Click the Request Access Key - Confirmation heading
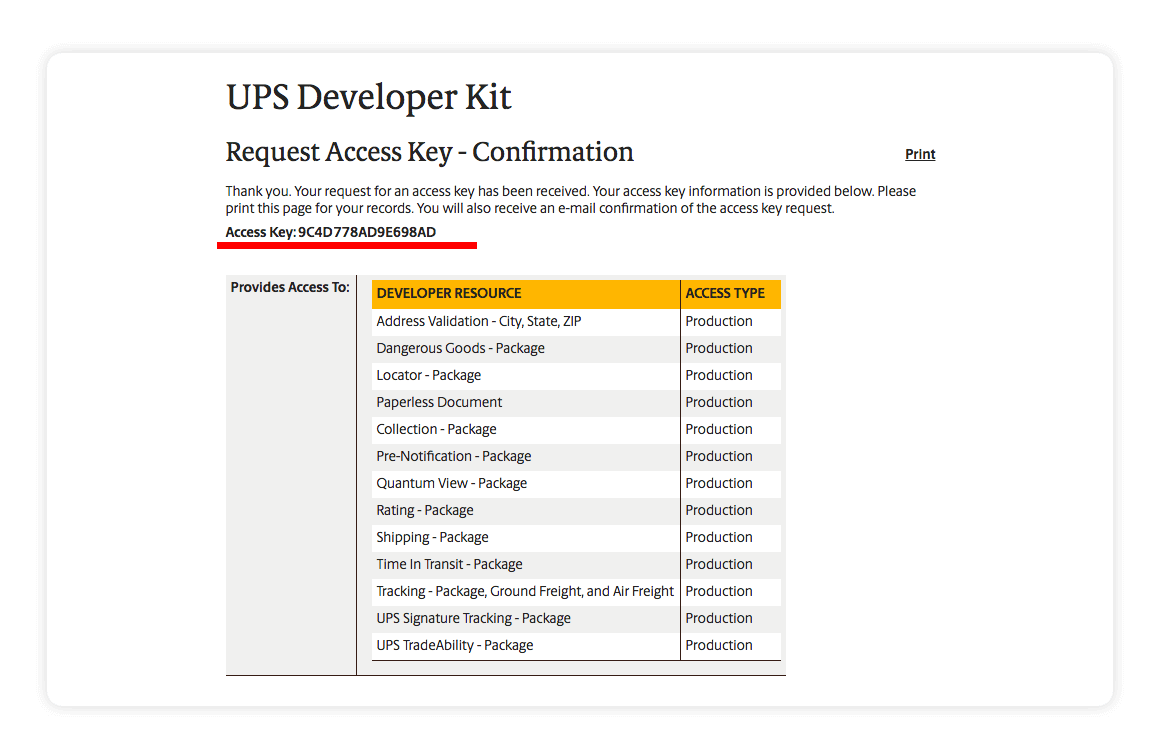 [429, 152]
